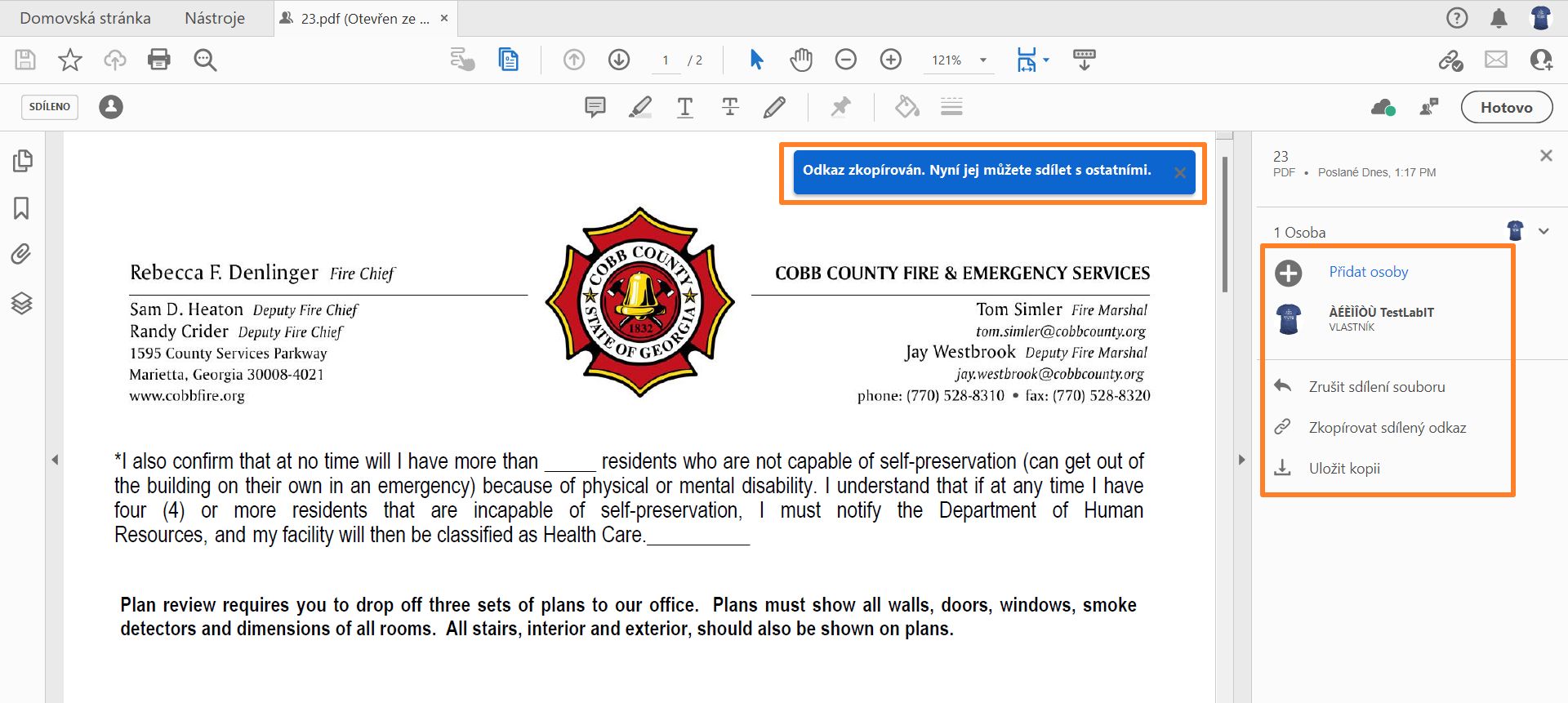Click the page number field
1568x703 pixels.
pos(666,60)
